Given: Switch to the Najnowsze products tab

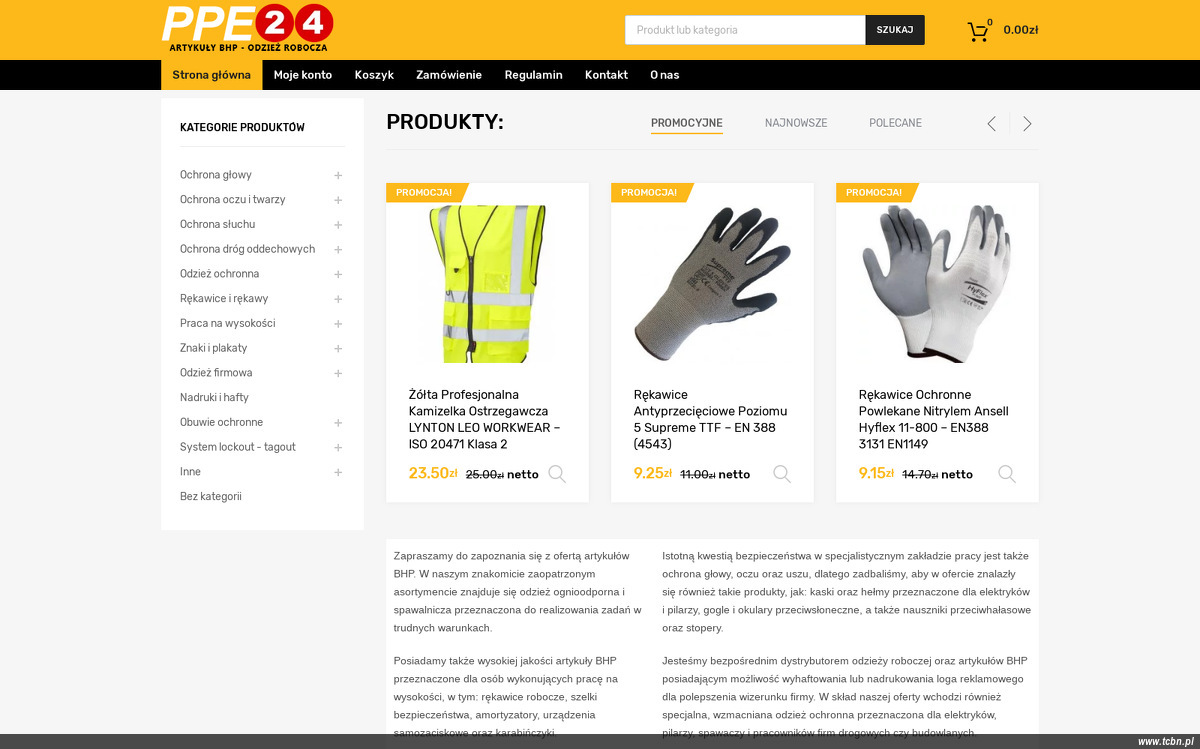Looking at the screenshot, I should pos(796,123).
